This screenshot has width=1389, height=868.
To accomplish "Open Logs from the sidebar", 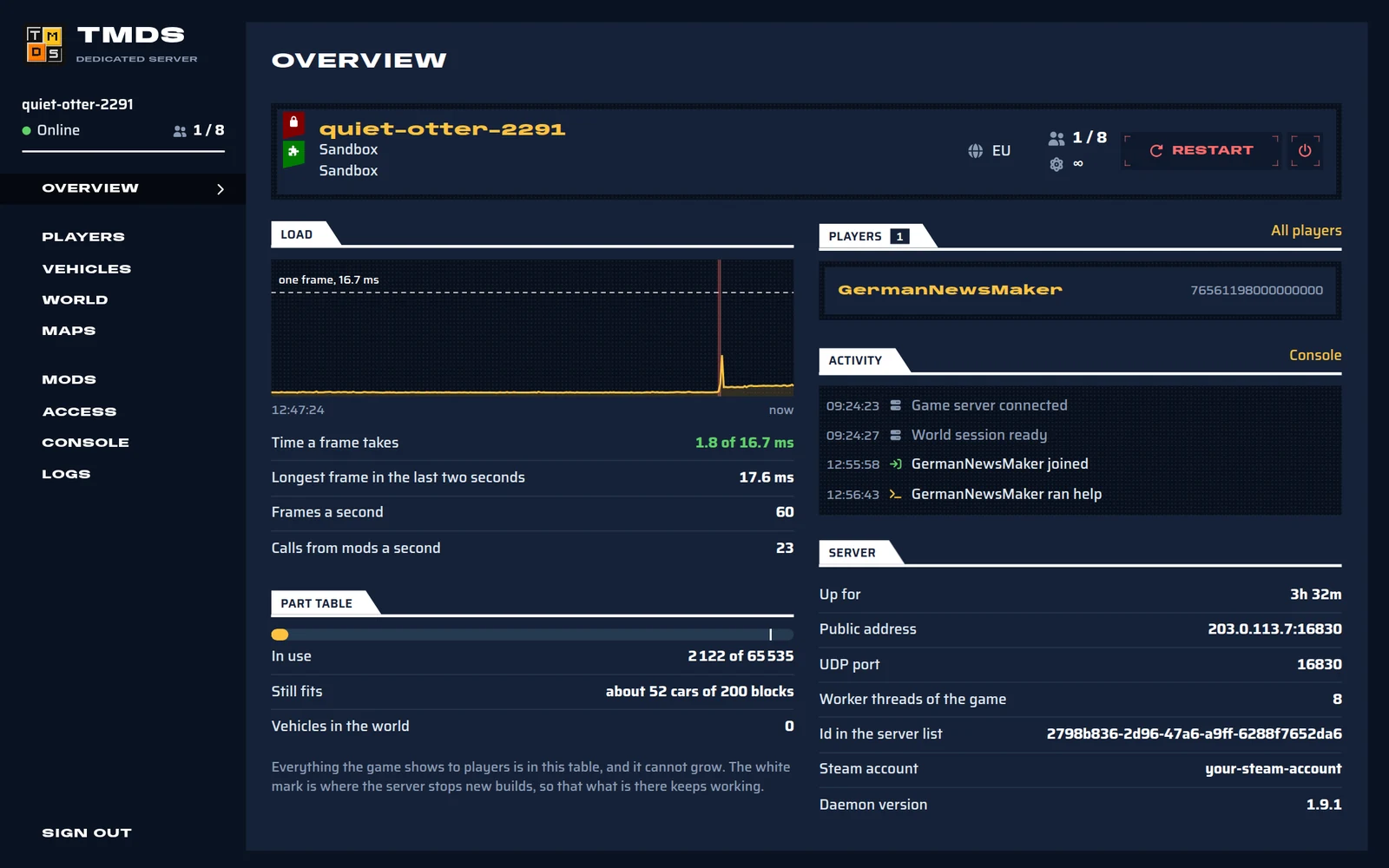I will 67,474.
